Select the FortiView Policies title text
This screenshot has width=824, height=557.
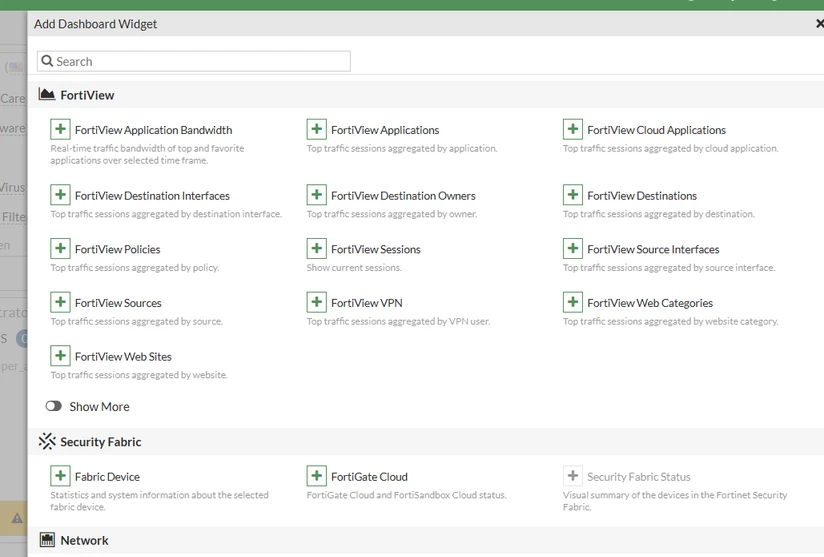click(x=118, y=249)
